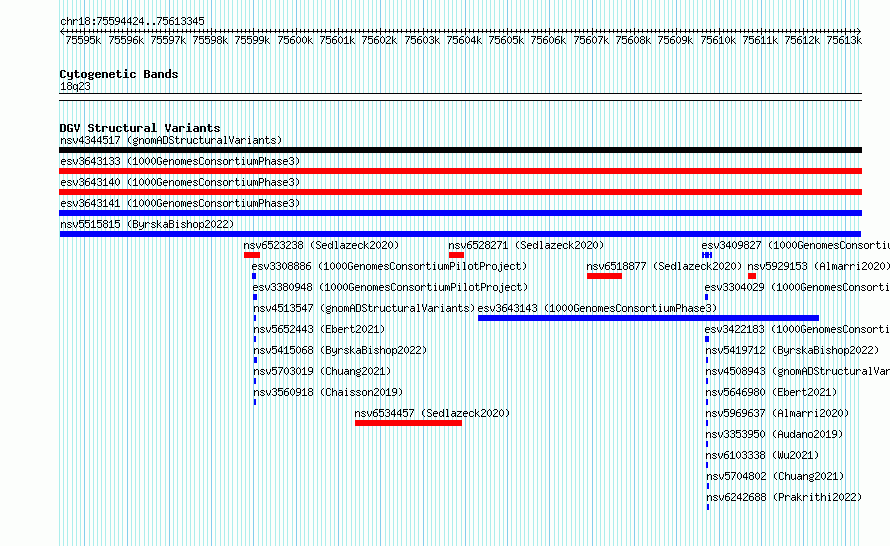Open the esv3643141 variant label
The height and width of the screenshot is (546, 890).
(x=180, y=203)
